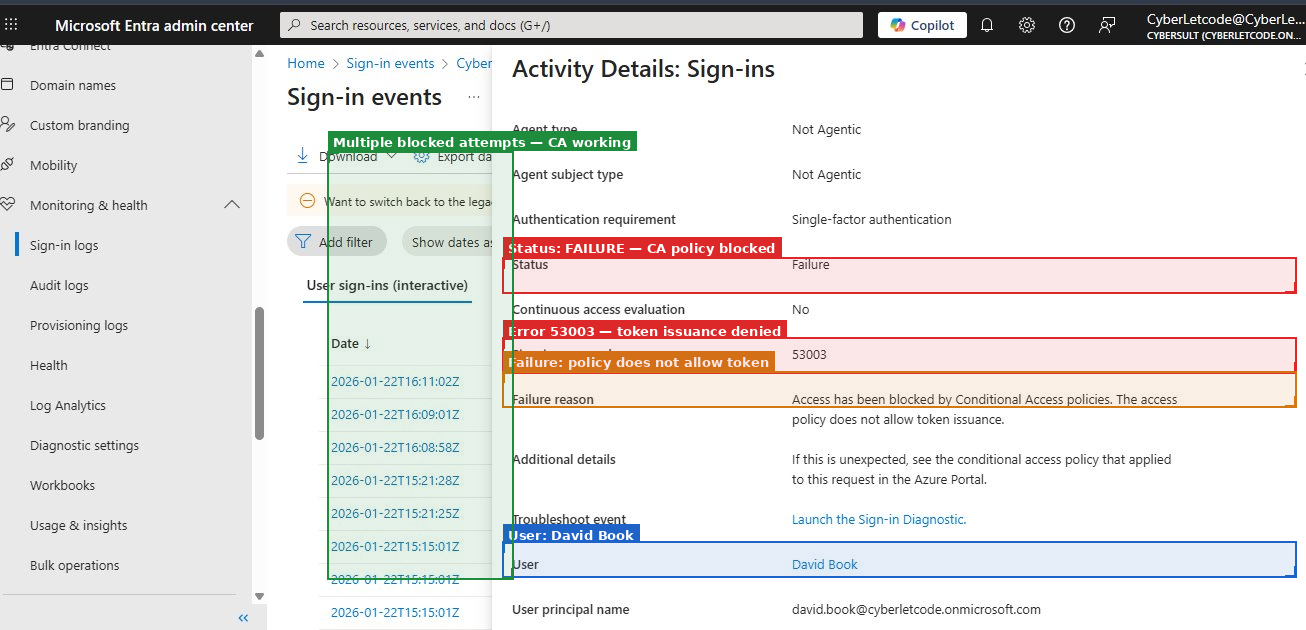Open sign-in entry 2026-01-22T16:08:58Z
The image size is (1306, 630).
pos(395,447)
